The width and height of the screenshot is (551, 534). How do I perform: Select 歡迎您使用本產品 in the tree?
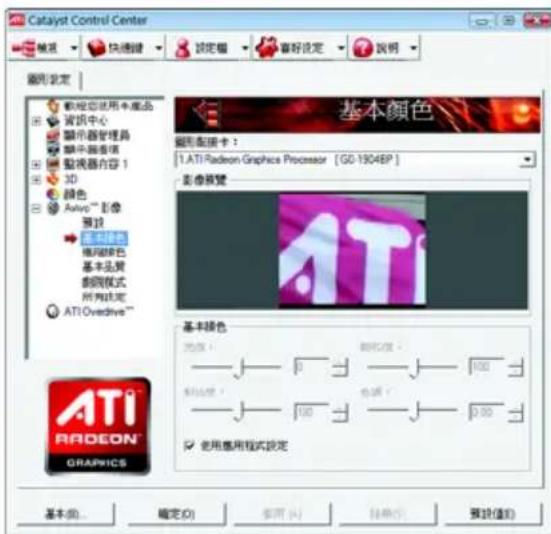[109, 106]
